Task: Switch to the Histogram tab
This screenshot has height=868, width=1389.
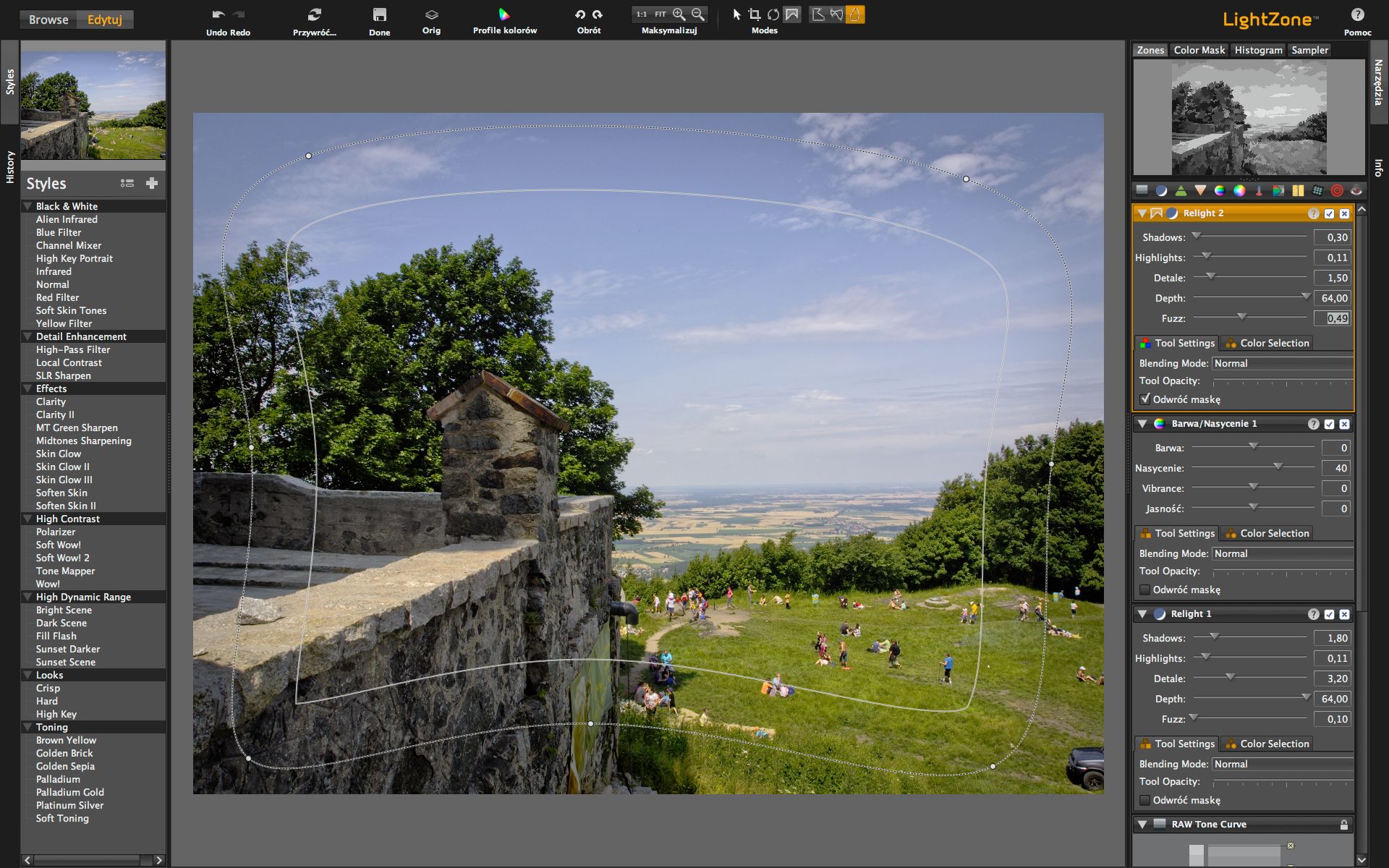Action: pos(1257,50)
